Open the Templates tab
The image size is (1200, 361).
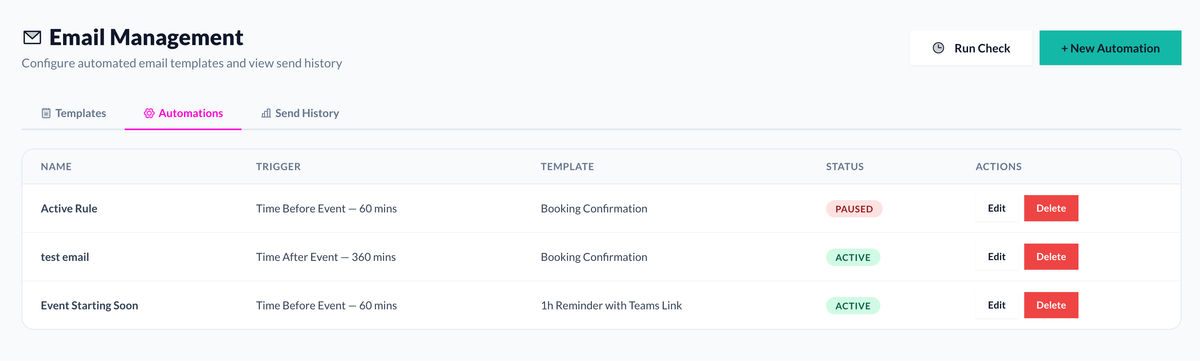(73, 113)
